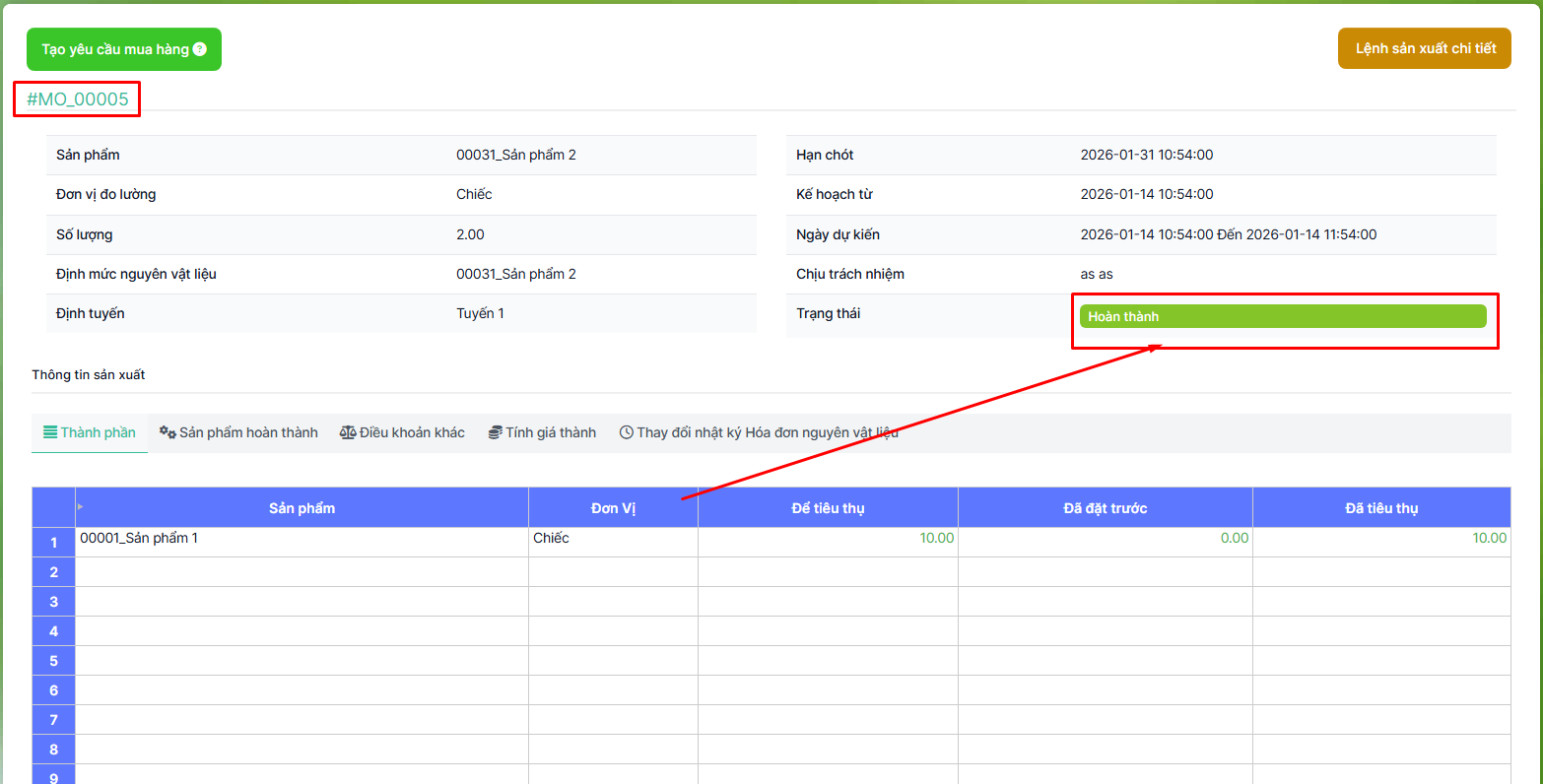Click the balance scale icon beside Điều khoản khác
Image resolution: width=1543 pixels, height=784 pixels.
(348, 432)
